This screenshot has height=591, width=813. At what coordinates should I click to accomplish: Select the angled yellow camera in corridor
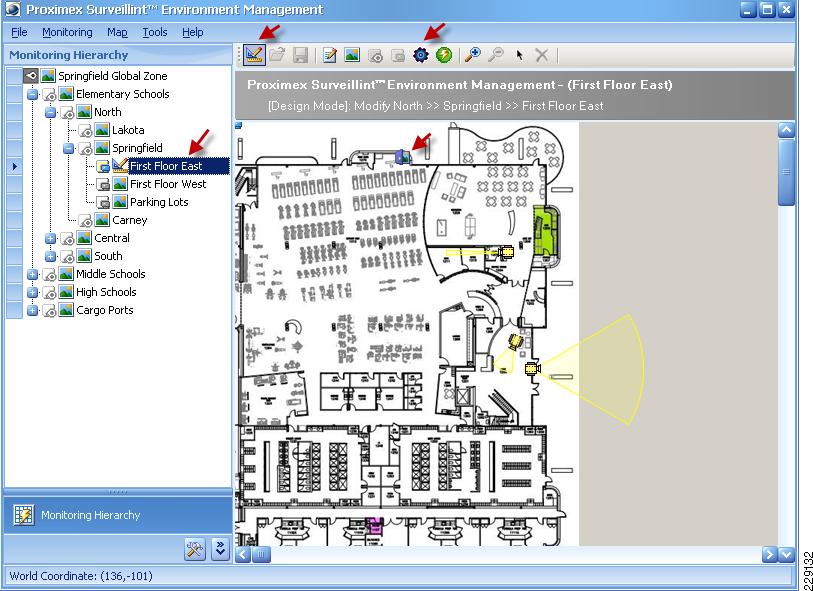coord(514,341)
